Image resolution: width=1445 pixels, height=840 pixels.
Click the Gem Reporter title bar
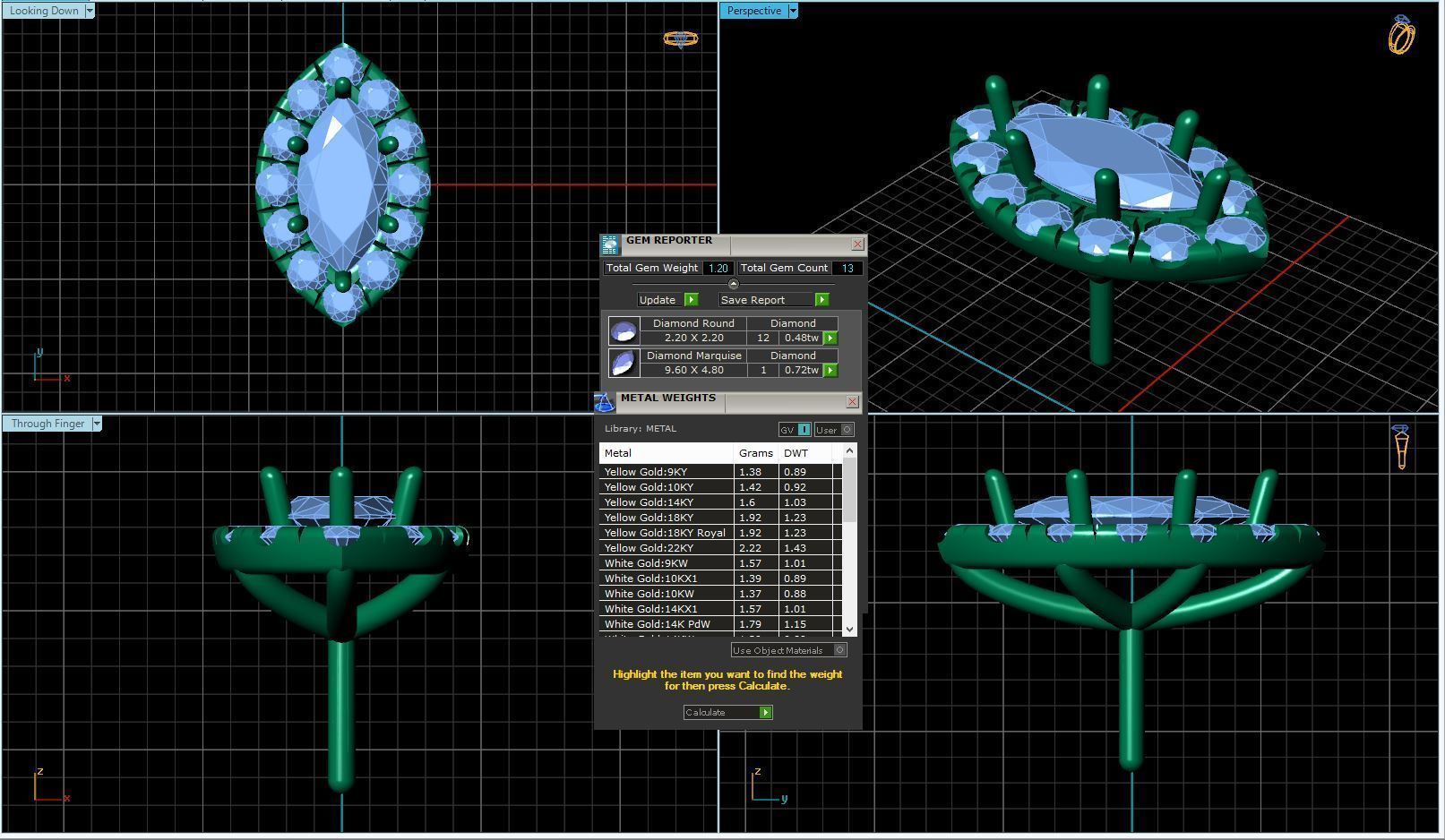click(x=735, y=244)
